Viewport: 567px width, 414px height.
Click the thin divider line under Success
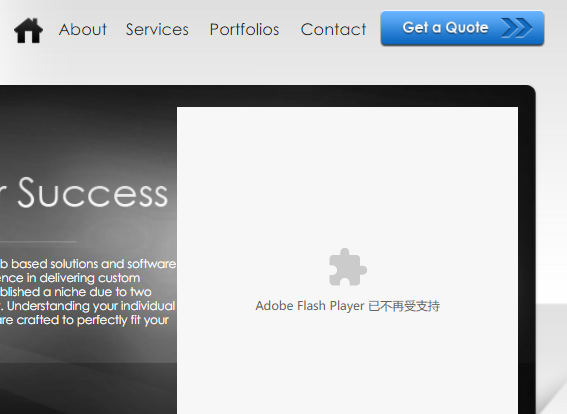tap(38, 241)
